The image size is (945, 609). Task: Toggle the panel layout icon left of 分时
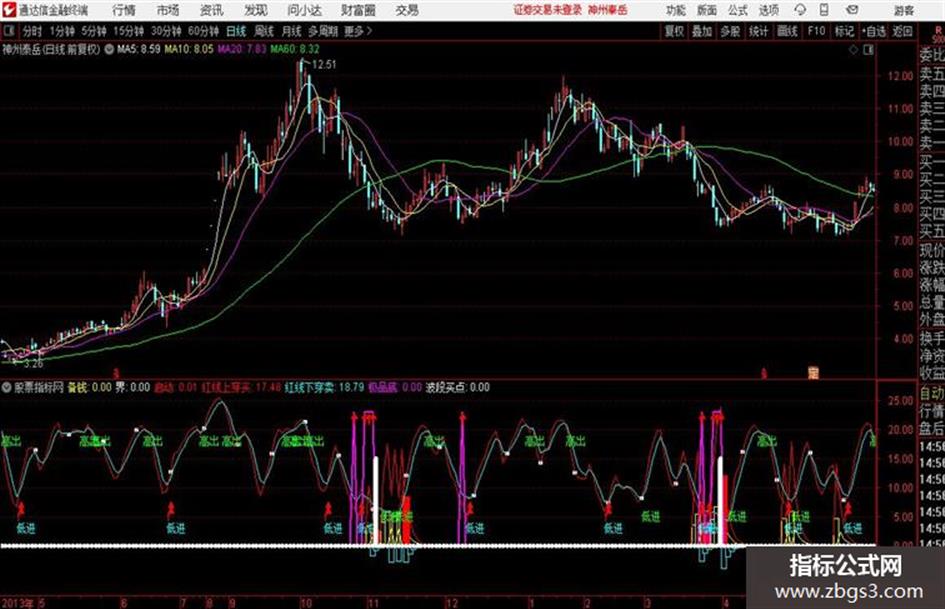click(9, 31)
